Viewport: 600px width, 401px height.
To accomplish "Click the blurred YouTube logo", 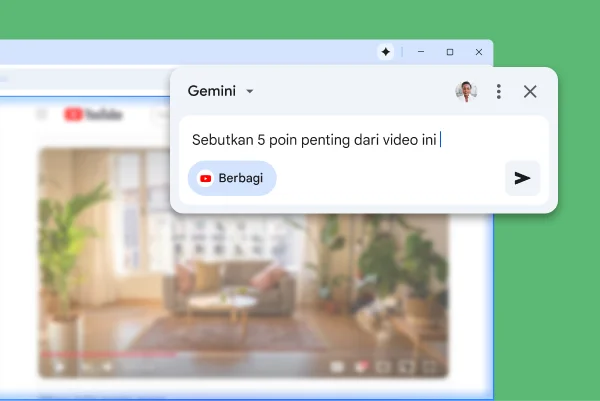I will (x=93, y=114).
